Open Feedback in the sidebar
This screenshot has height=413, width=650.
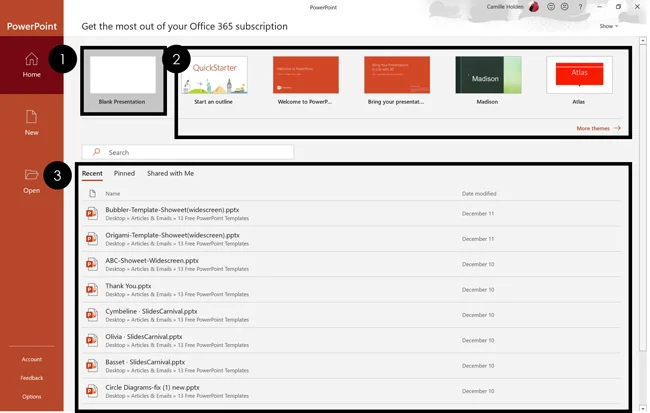[x=32, y=378]
